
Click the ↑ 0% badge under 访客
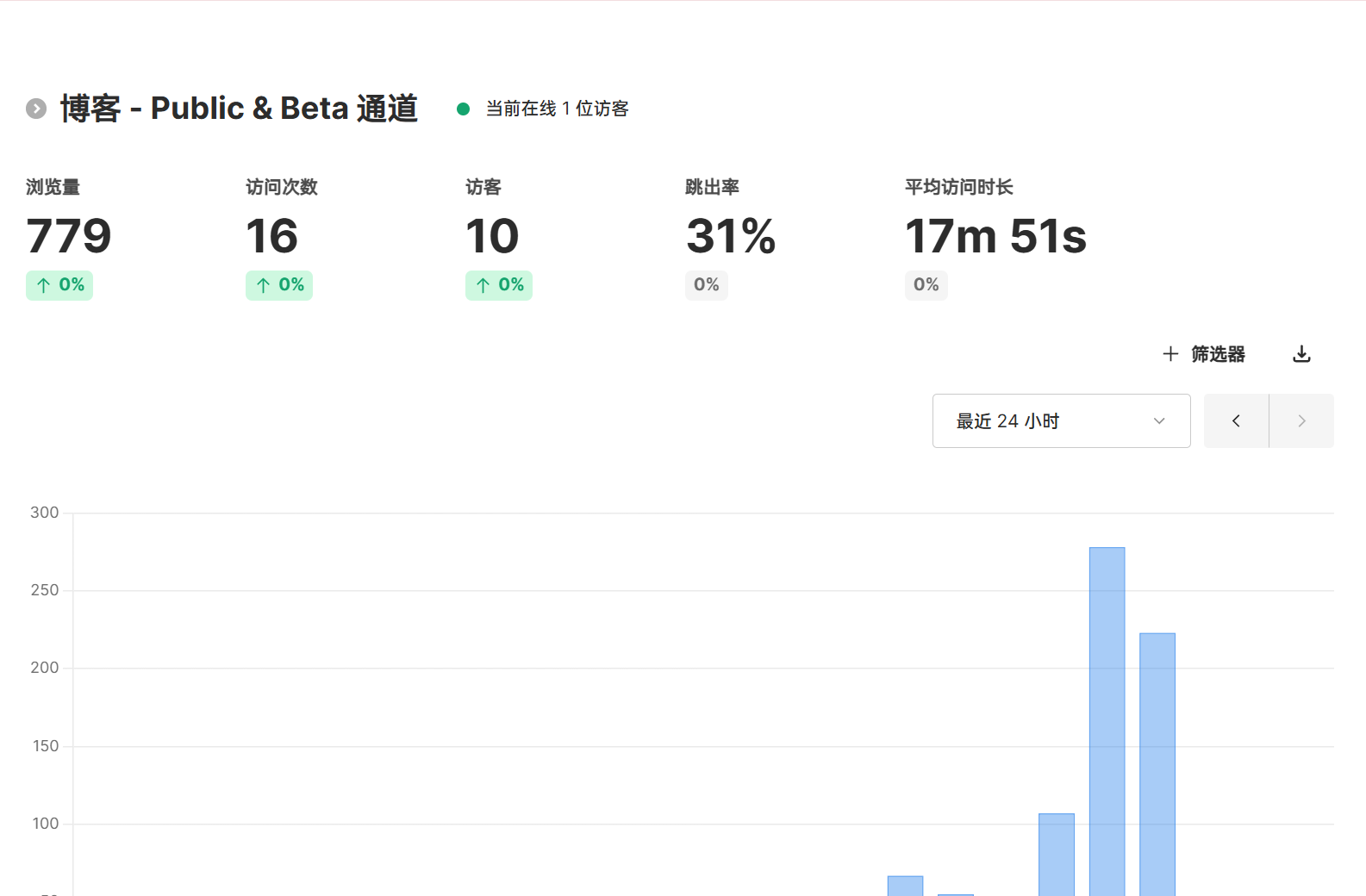pyautogui.click(x=499, y=285)
